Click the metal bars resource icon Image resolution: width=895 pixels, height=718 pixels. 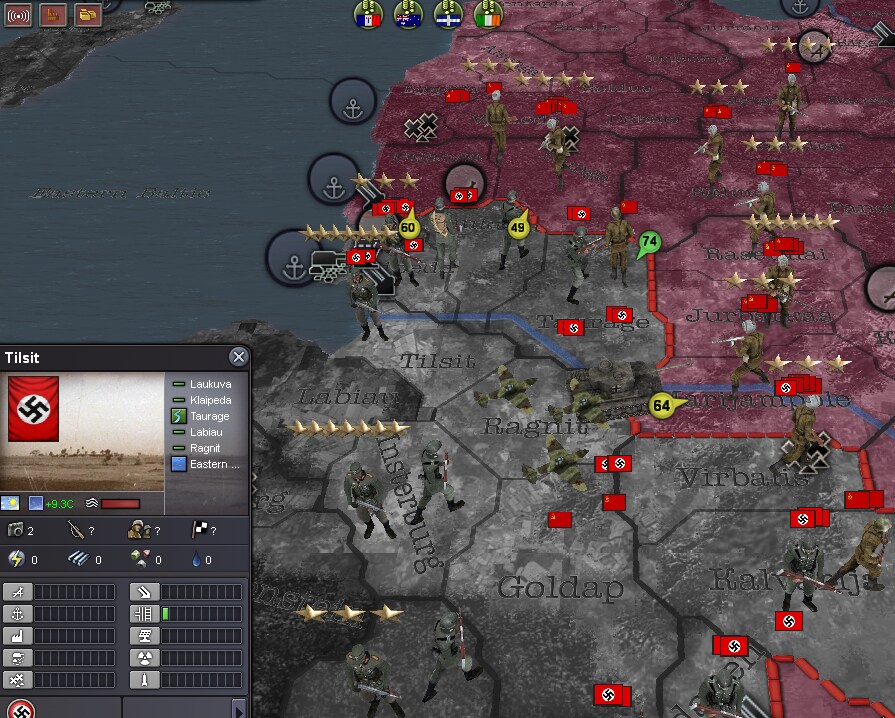click(x=79, y=559)
